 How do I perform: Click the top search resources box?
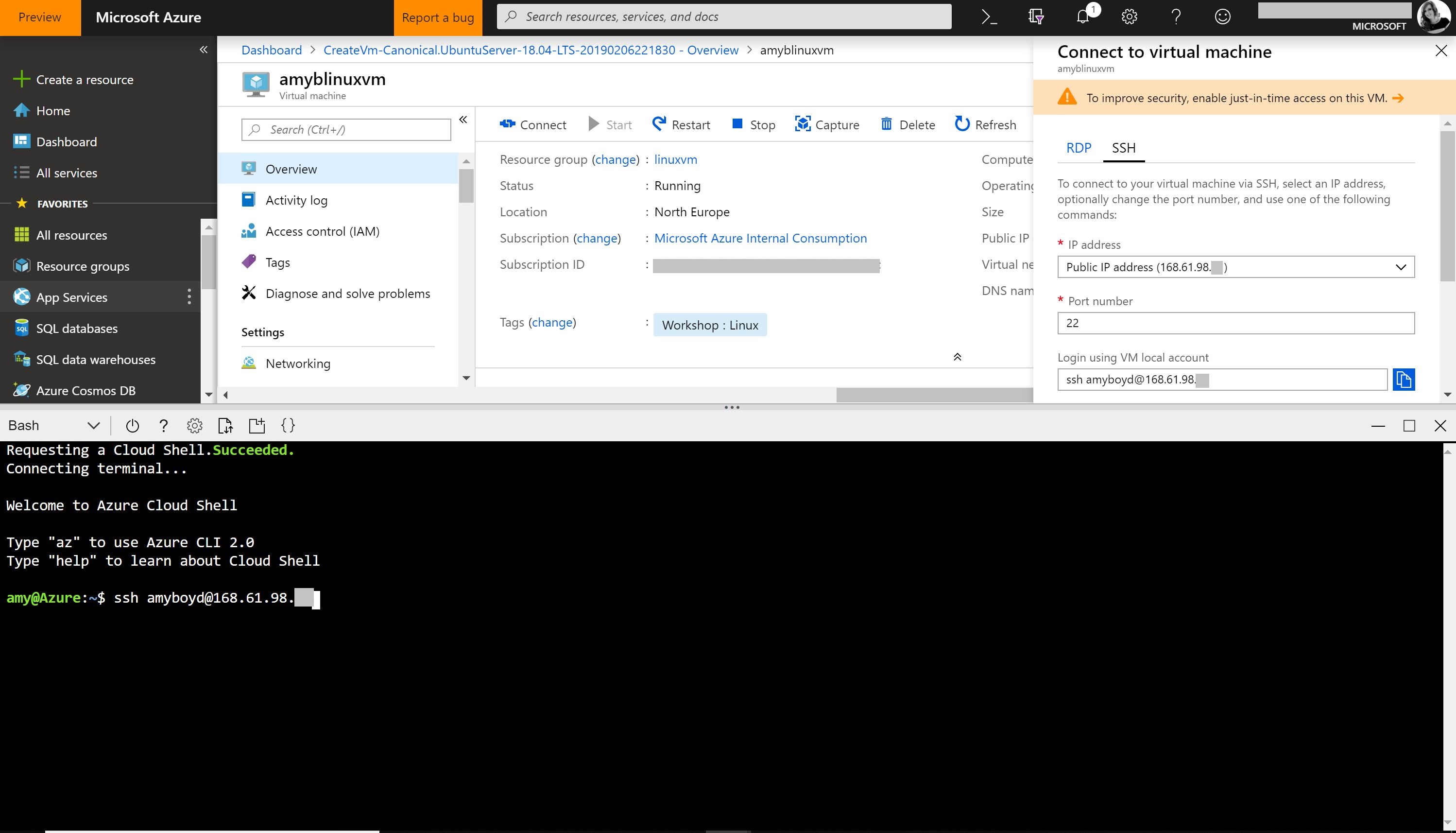click(723, 17)
